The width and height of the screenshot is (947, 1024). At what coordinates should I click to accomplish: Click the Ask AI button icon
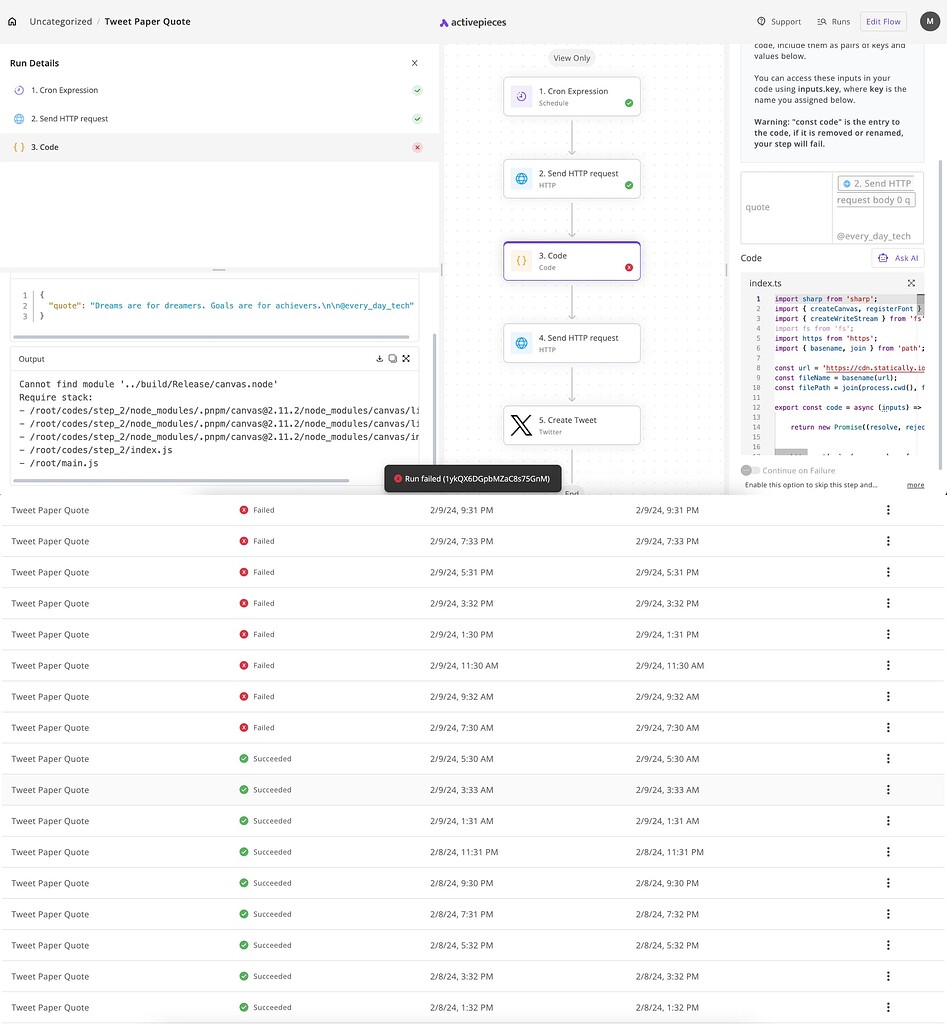click(884, 258)
